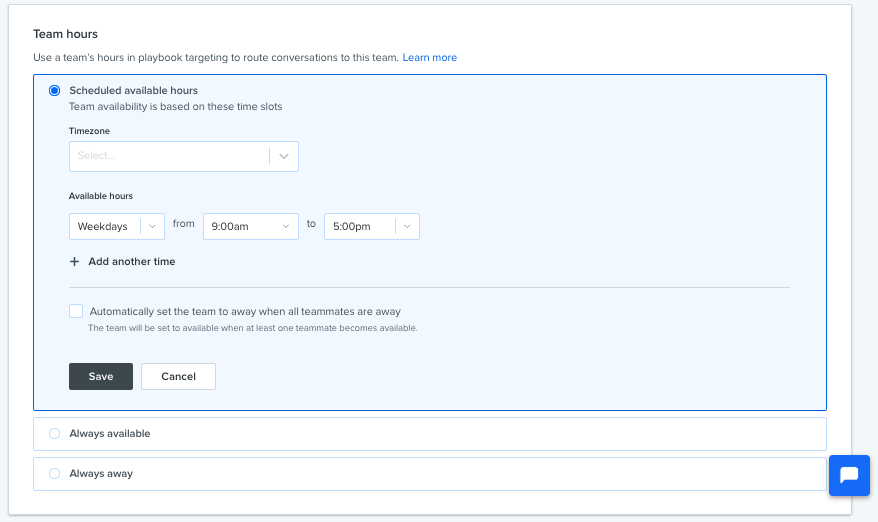
Task: Click Add another time
Action: [x=132, y=262]
